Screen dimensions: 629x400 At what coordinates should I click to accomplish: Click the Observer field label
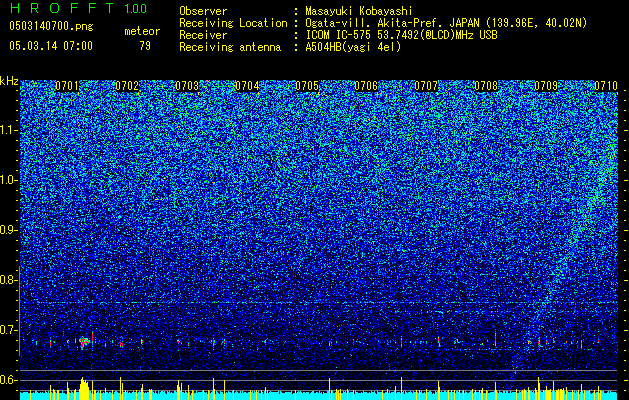click(203, 11)
